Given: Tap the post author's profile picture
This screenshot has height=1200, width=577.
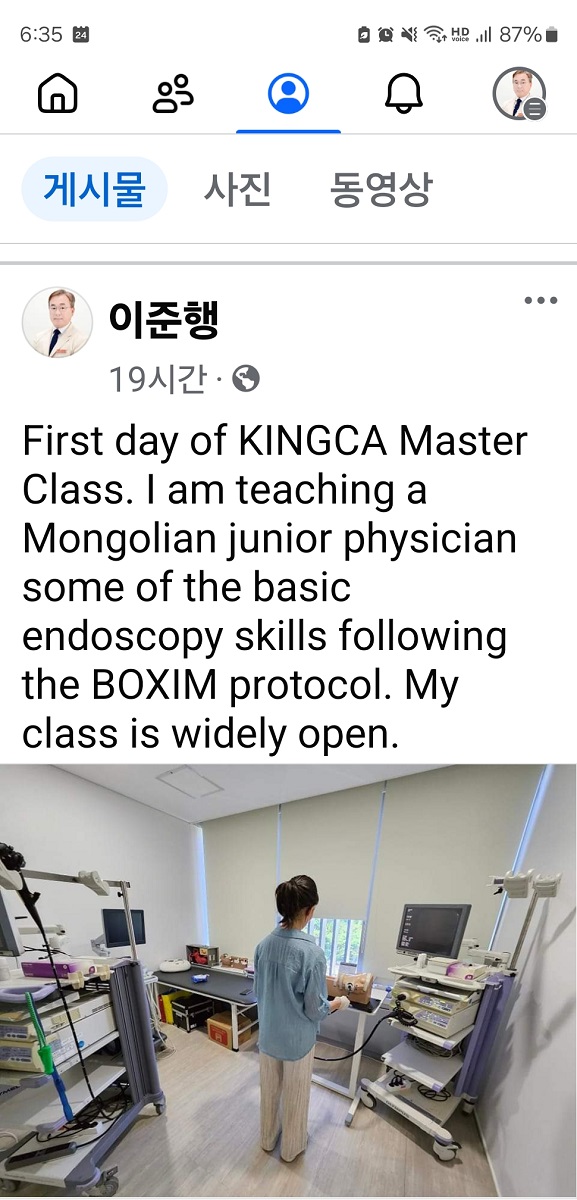Looking at the screenshot, I should coord(57,322).
